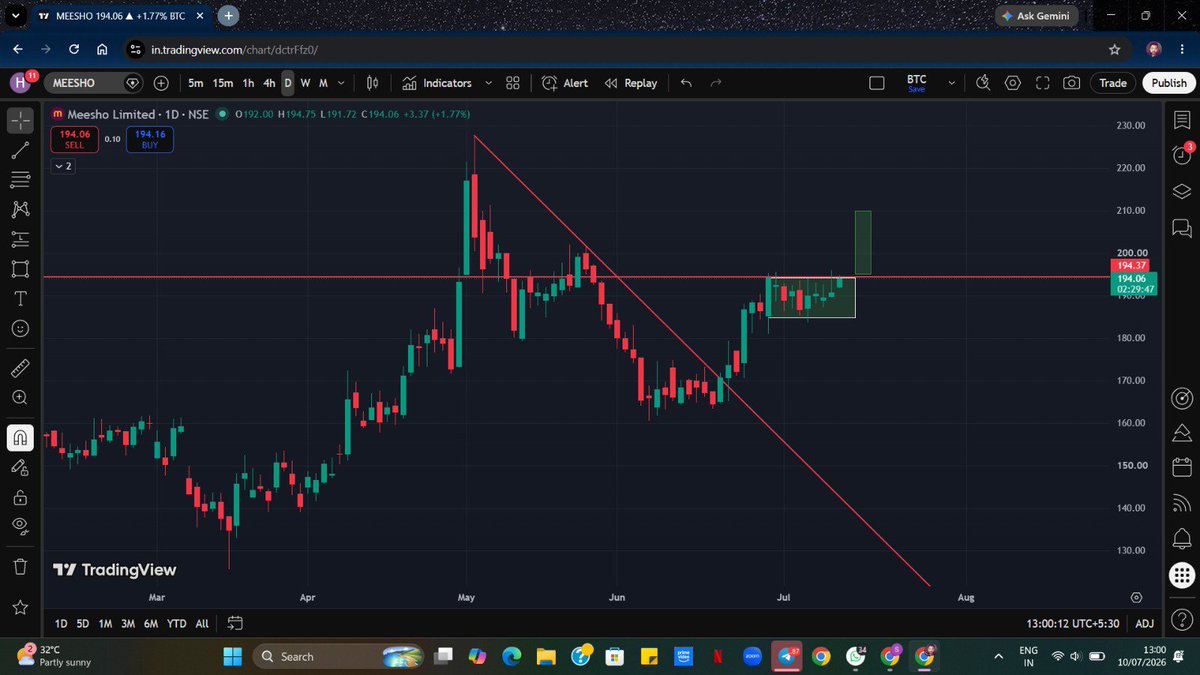1200x675 pixels.
Task: Open the watchlist panel icon
Action: [1181, 121]
